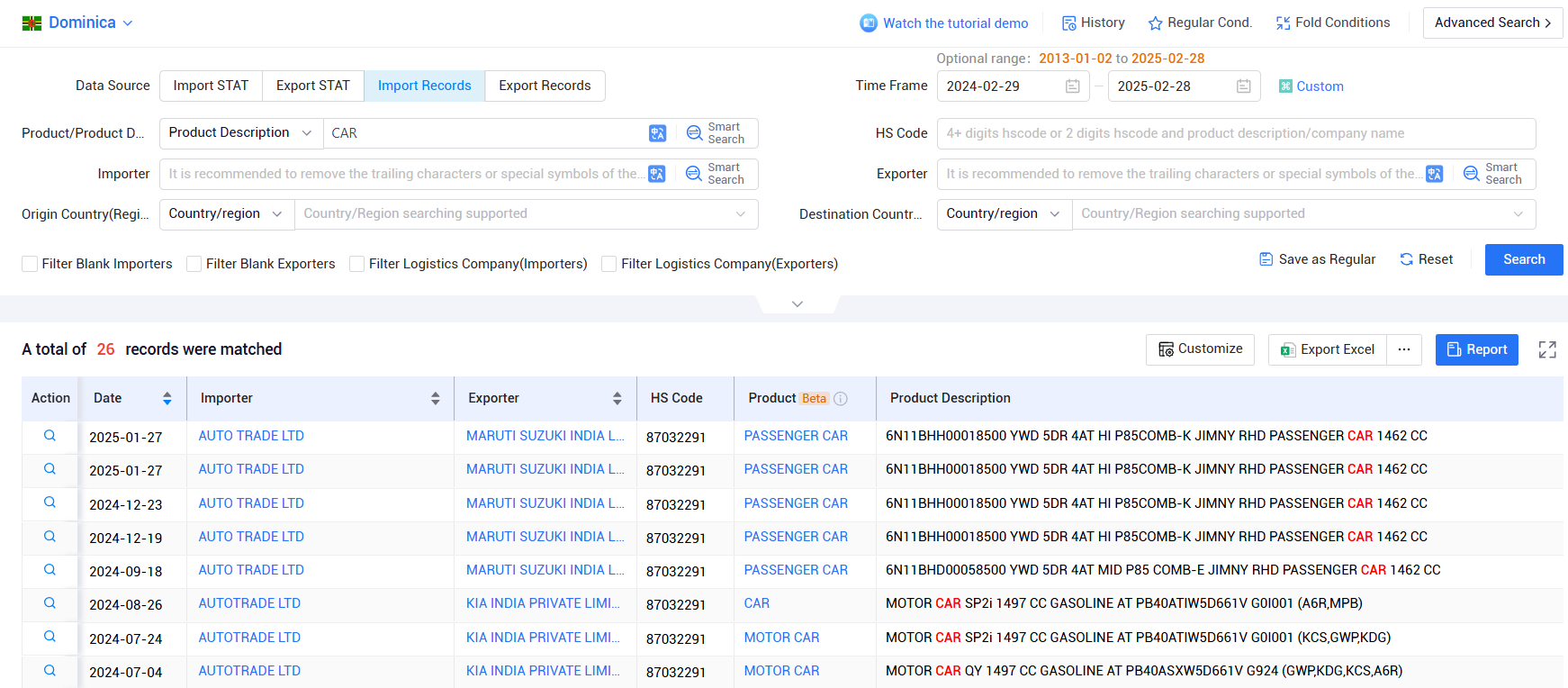Viewport: 1568px width, 688px height.
Task: Click the Fold Conditions icon
Action: point(1284,23)
